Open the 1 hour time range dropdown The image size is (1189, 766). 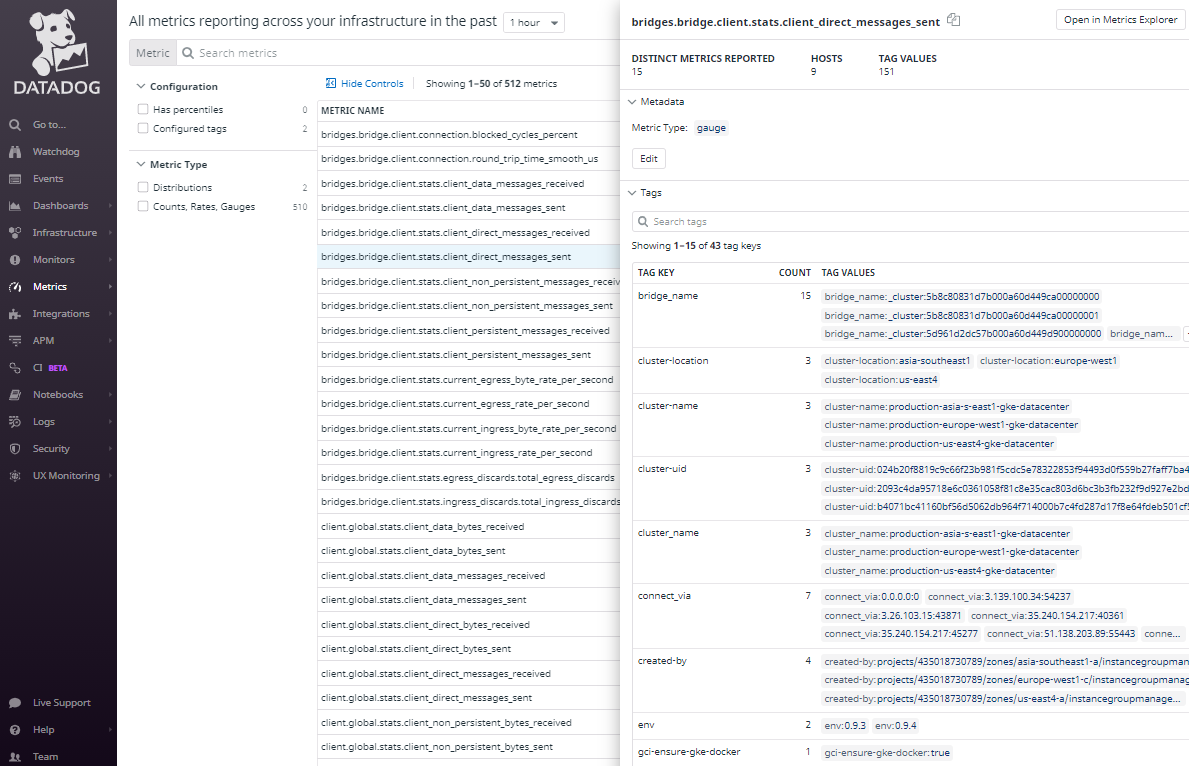[x=534, y=23]
